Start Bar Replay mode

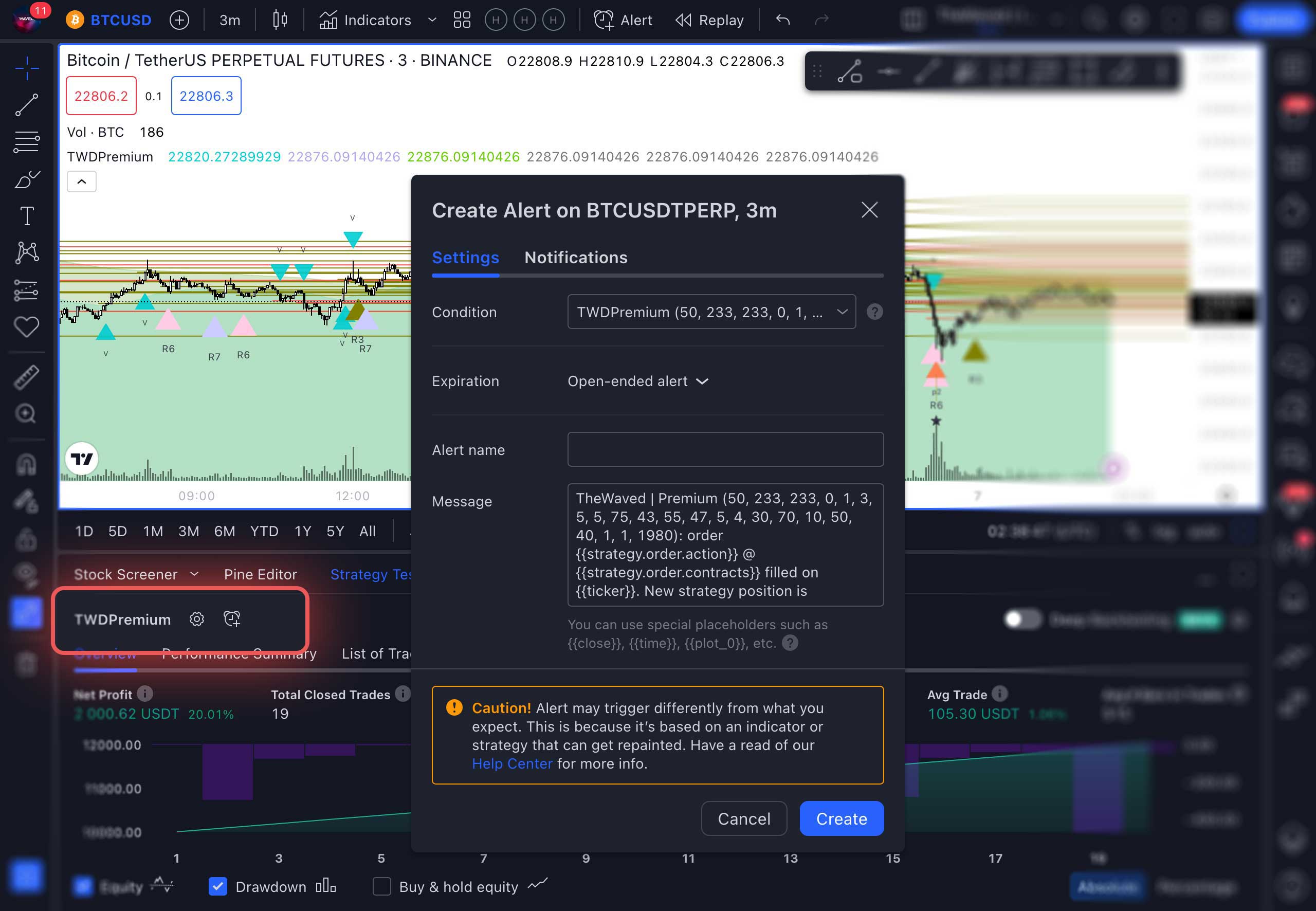[709, 21]
